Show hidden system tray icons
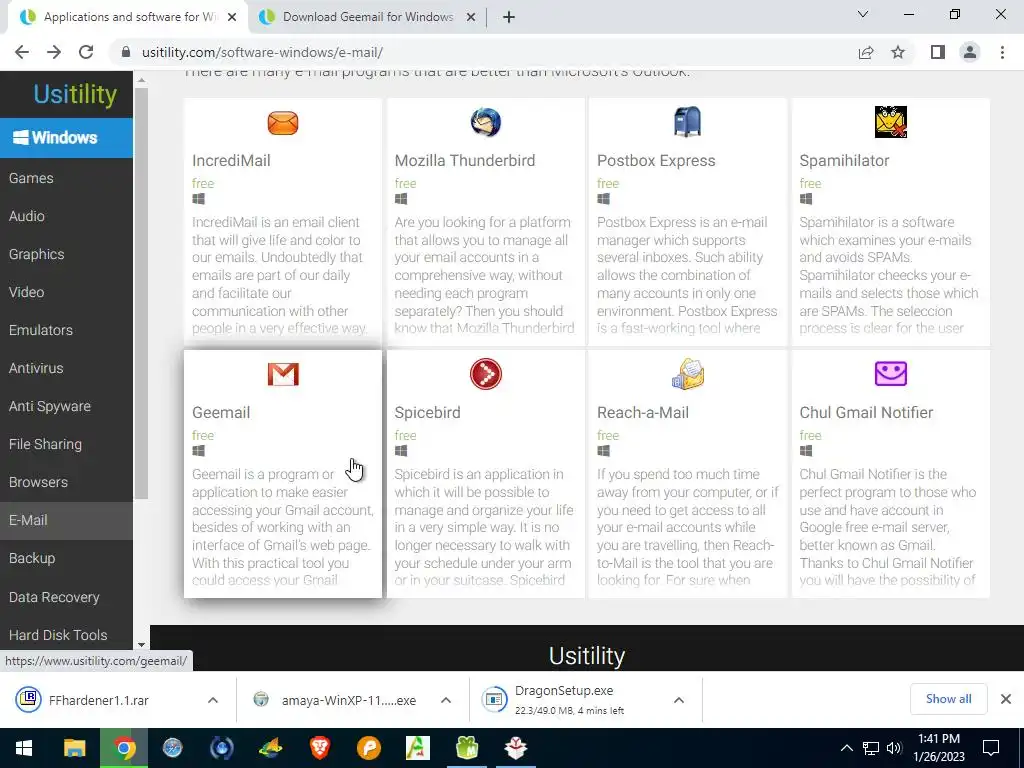Screen dimensions: 1024x768 846,748
